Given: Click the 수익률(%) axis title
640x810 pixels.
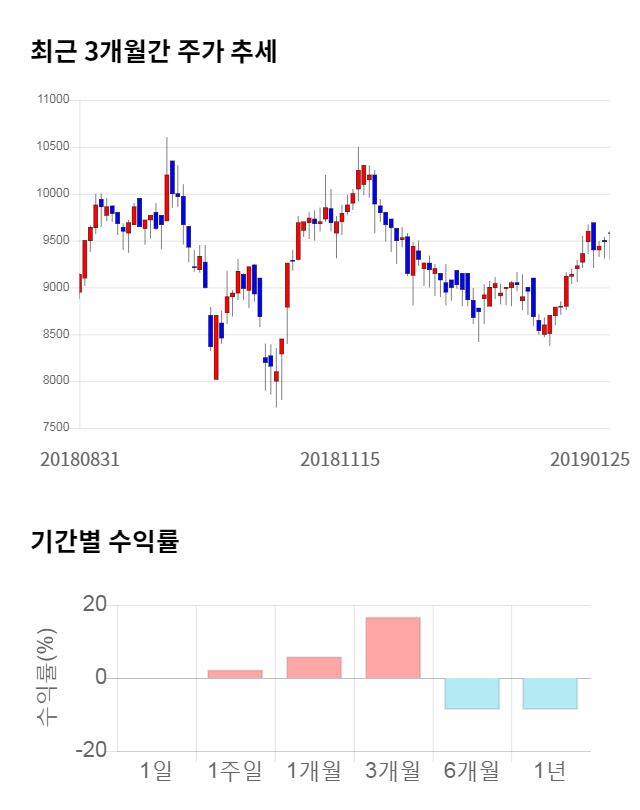Looking at the screenshot, I should coord(46,677).
